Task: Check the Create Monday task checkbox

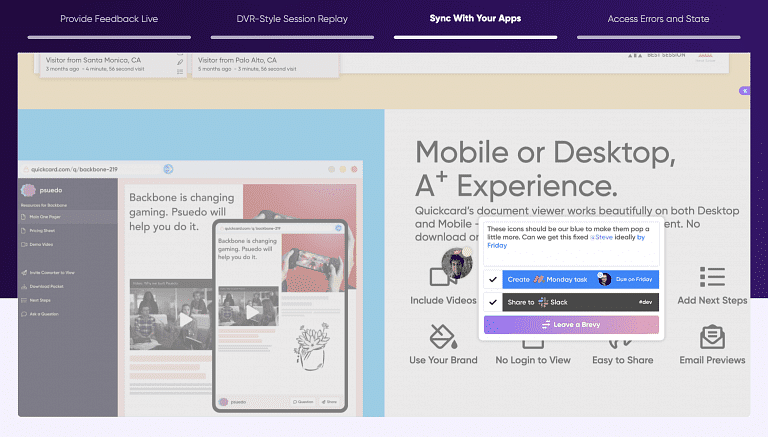Action: (x=493, y=279)
